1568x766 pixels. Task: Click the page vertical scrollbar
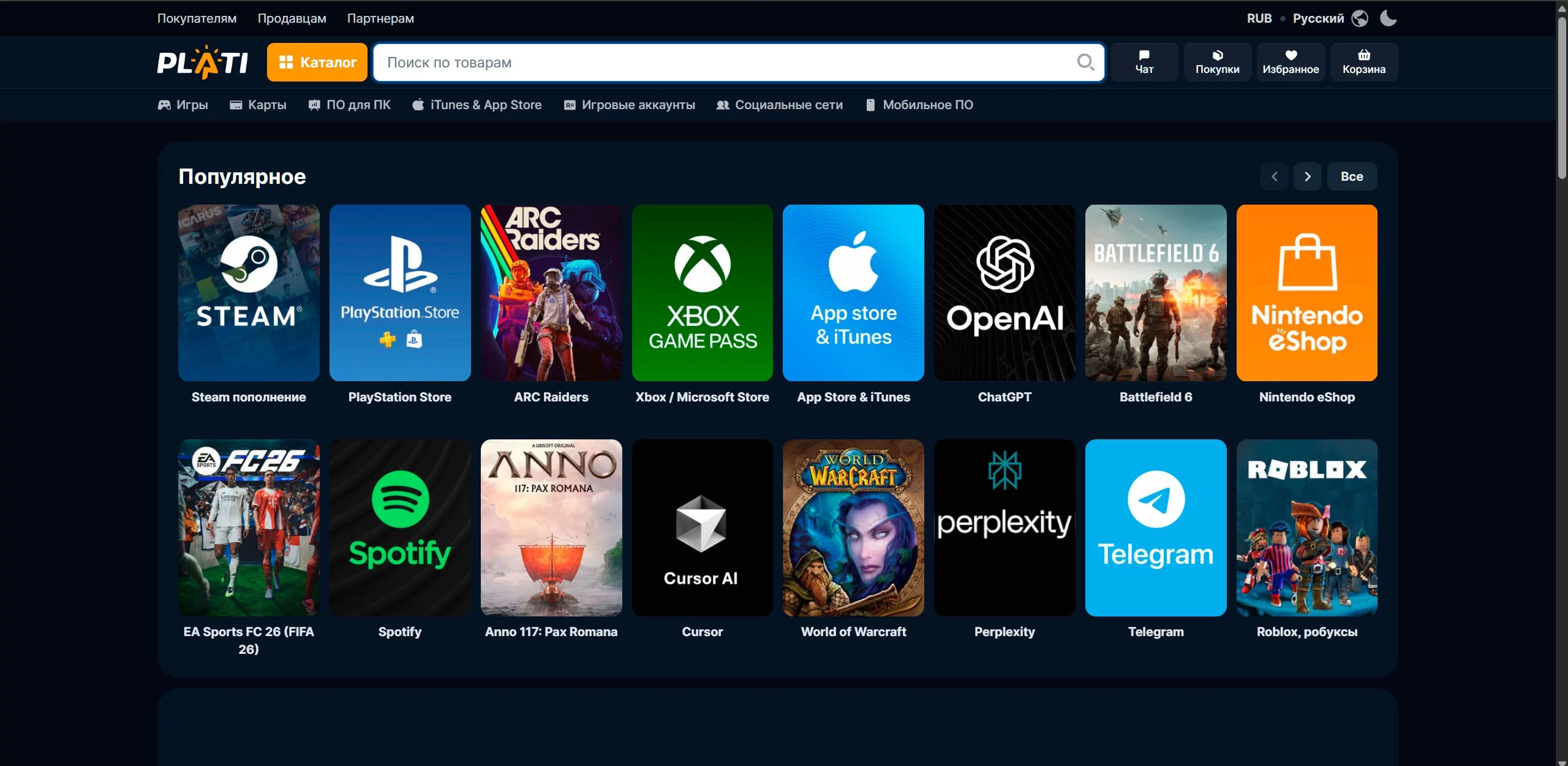[1561, 98]
